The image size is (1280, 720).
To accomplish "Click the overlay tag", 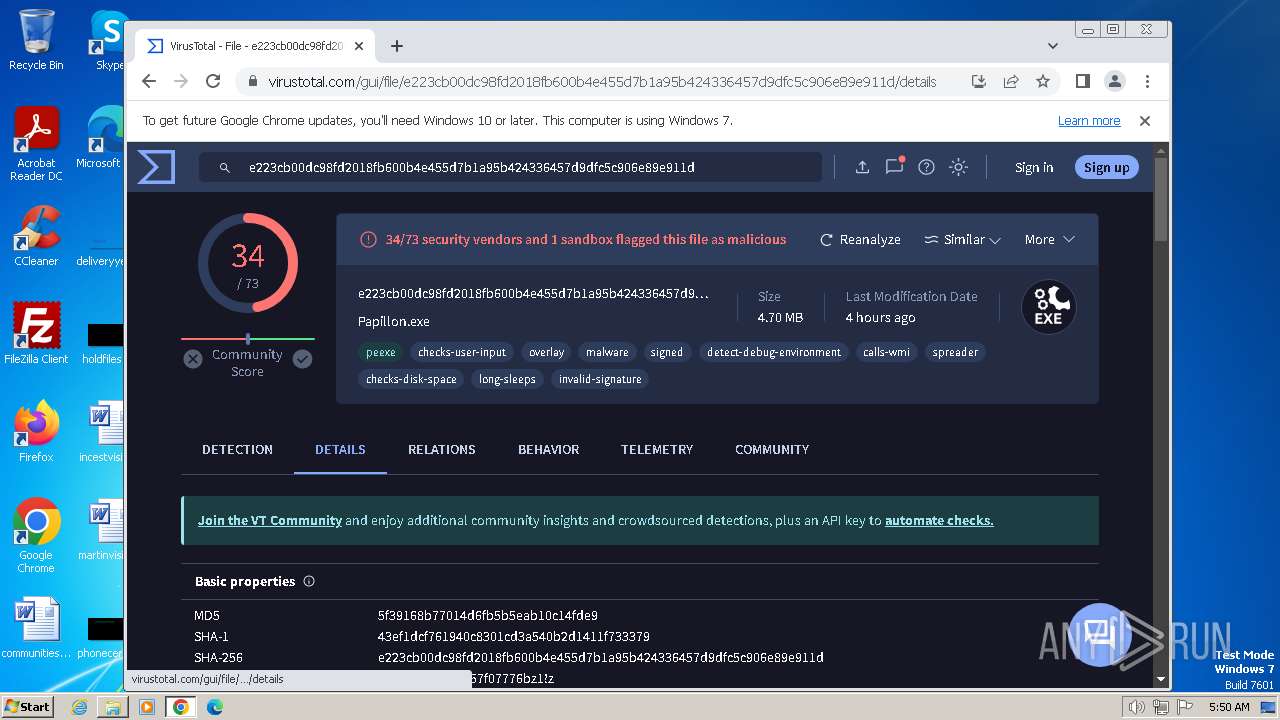I will 547,352.
